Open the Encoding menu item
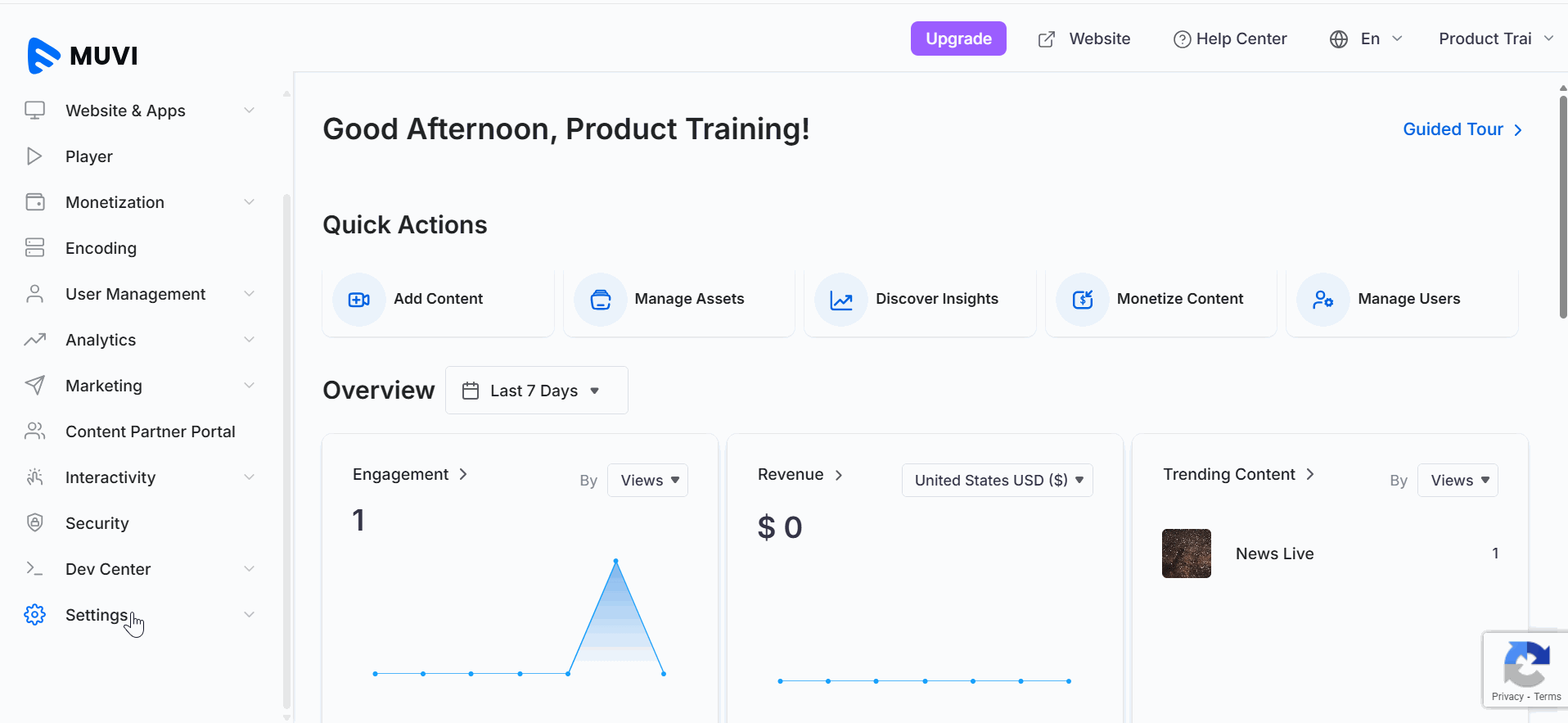This screenshot has width=1568, height=723. click(101, 248)
